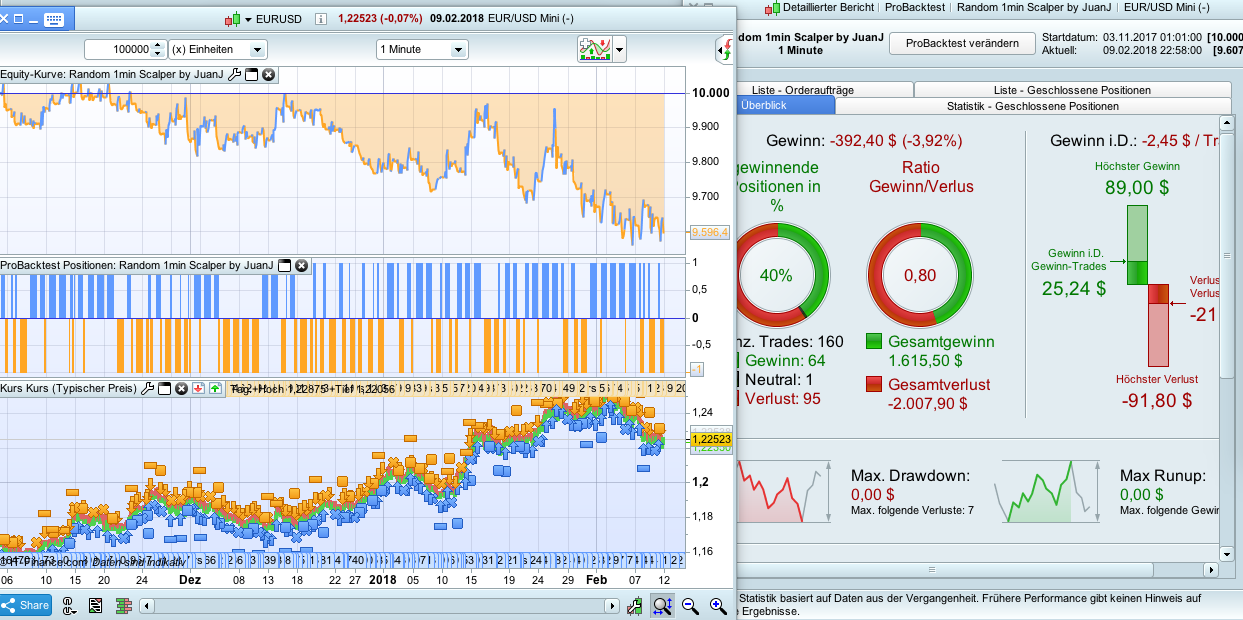Open indicators and trading systems icon
The image size is (1243, 620).
(x=594, y=49)
